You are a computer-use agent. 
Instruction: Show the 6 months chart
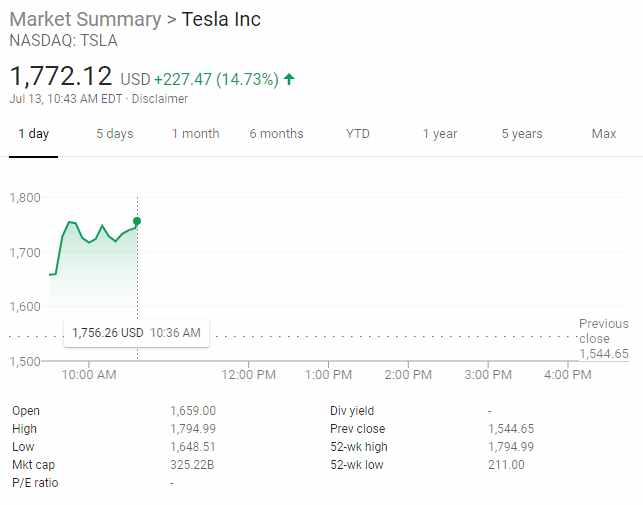pos(276,134)
